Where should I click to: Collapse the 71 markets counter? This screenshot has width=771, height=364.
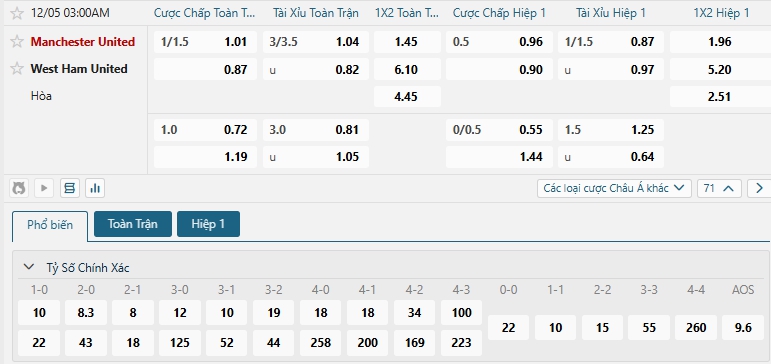click(x=719, y=188)
